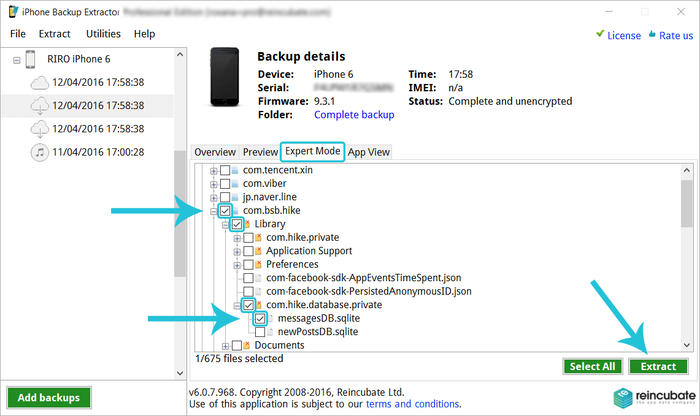The image size is (700, 416).
Task: Uncheck the Library folder checkbox
Action: 237,224
